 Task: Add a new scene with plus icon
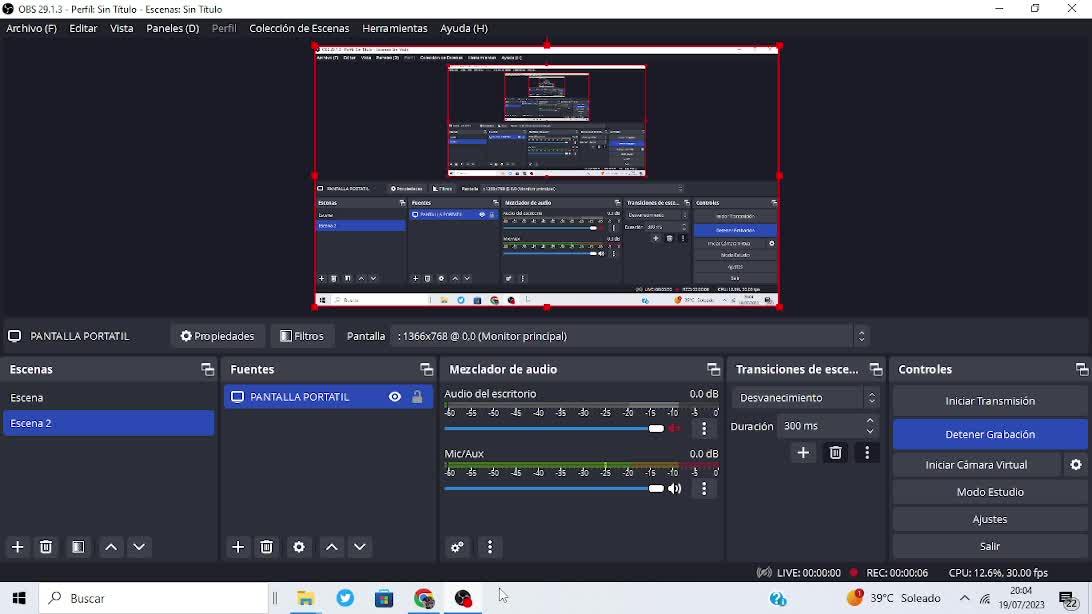[x=18, y=547]
